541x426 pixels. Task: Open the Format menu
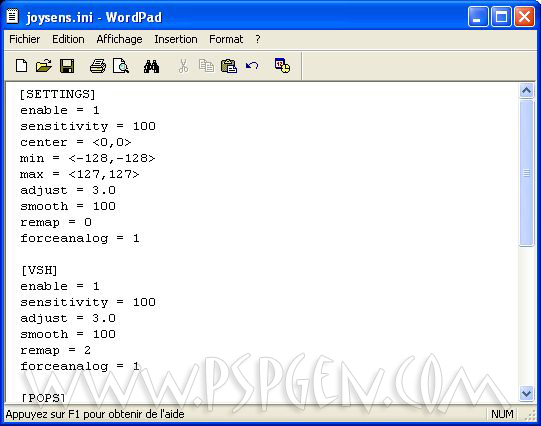(226, 39)
